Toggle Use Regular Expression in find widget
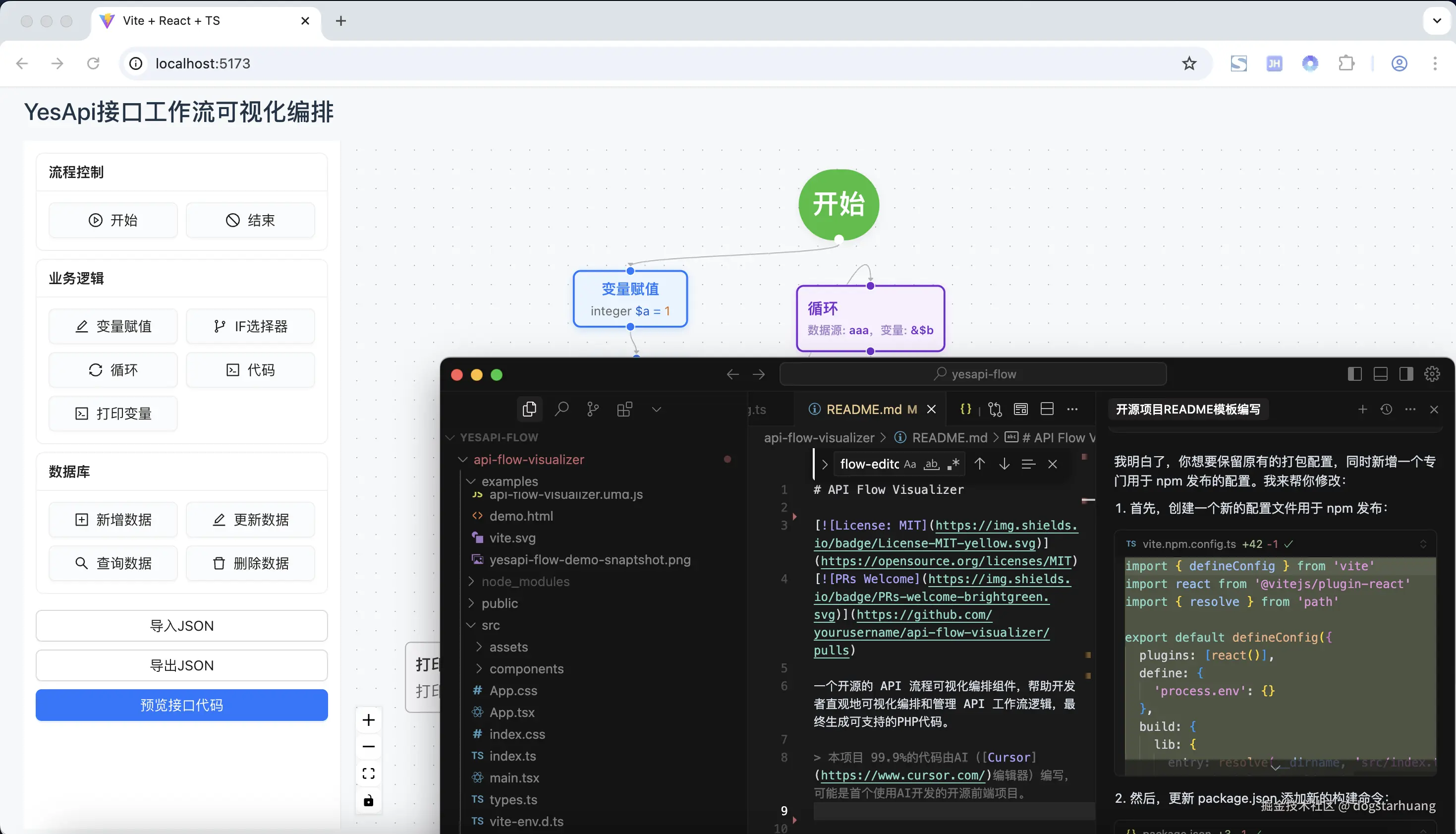Screen dimensions: 1456x834 (953, 464)
